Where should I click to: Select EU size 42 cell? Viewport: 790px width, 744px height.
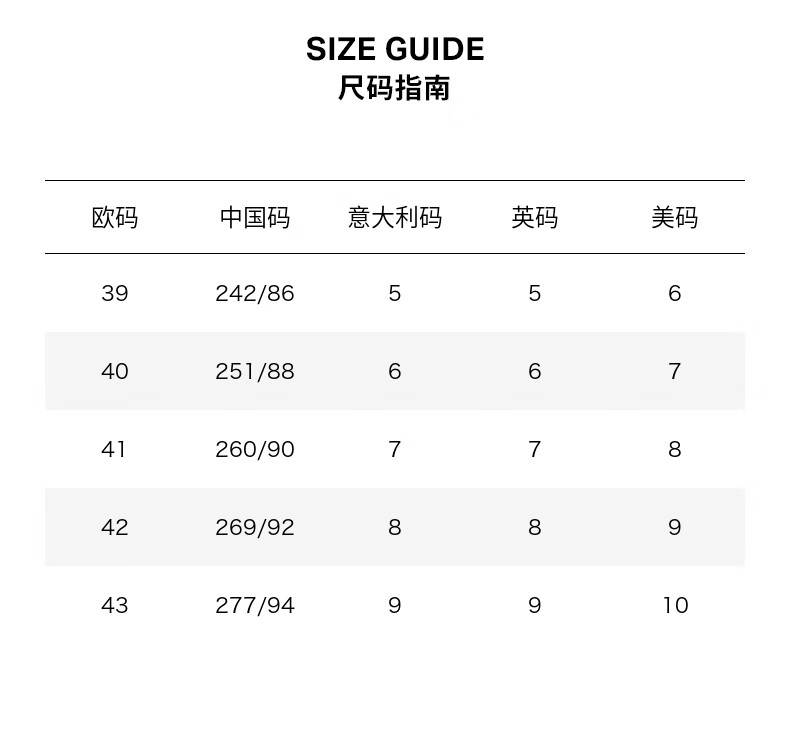pyautogui.click(x=115, y=527)
